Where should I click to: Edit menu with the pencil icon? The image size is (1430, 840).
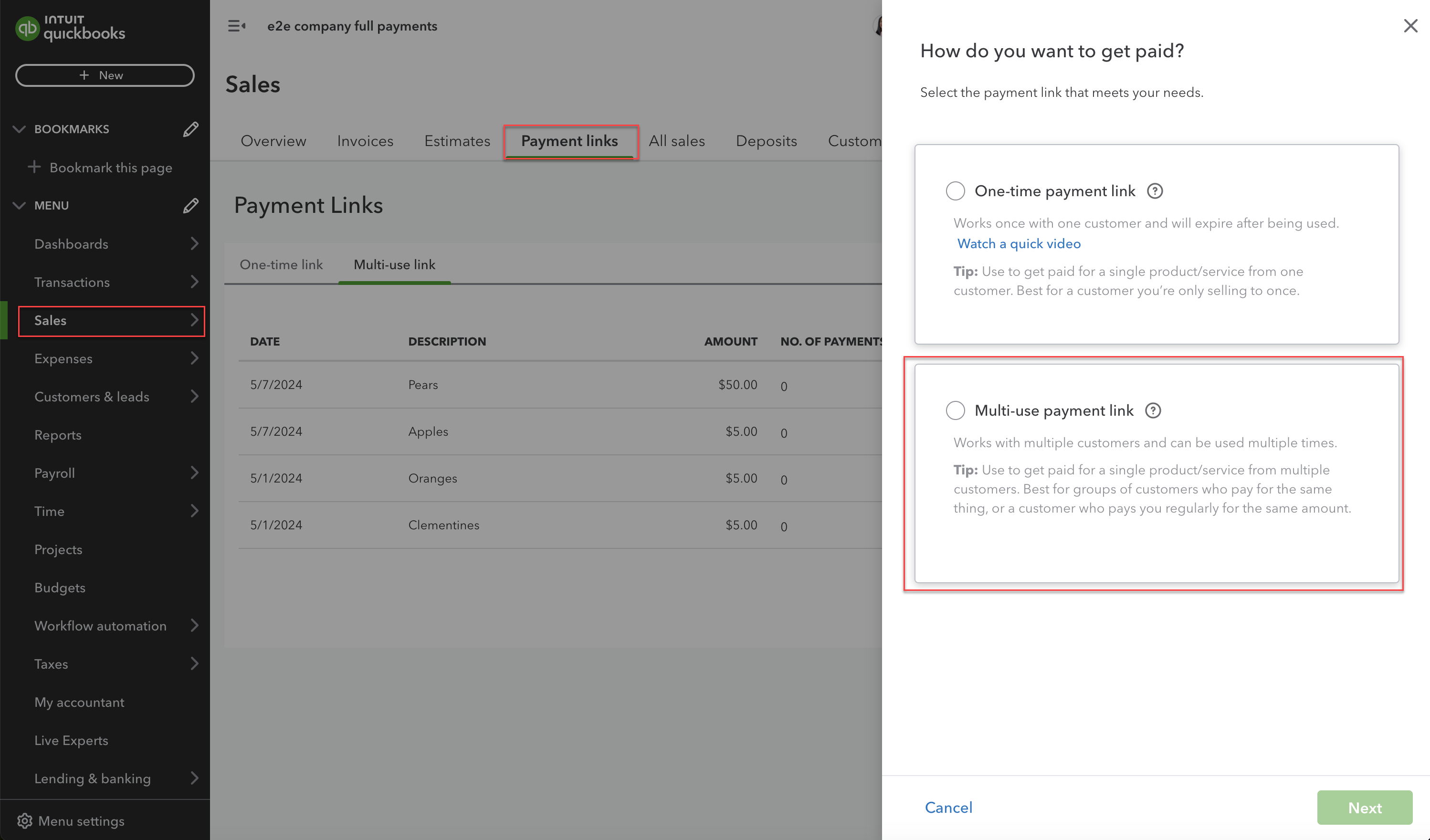click(x=190, y=205)
